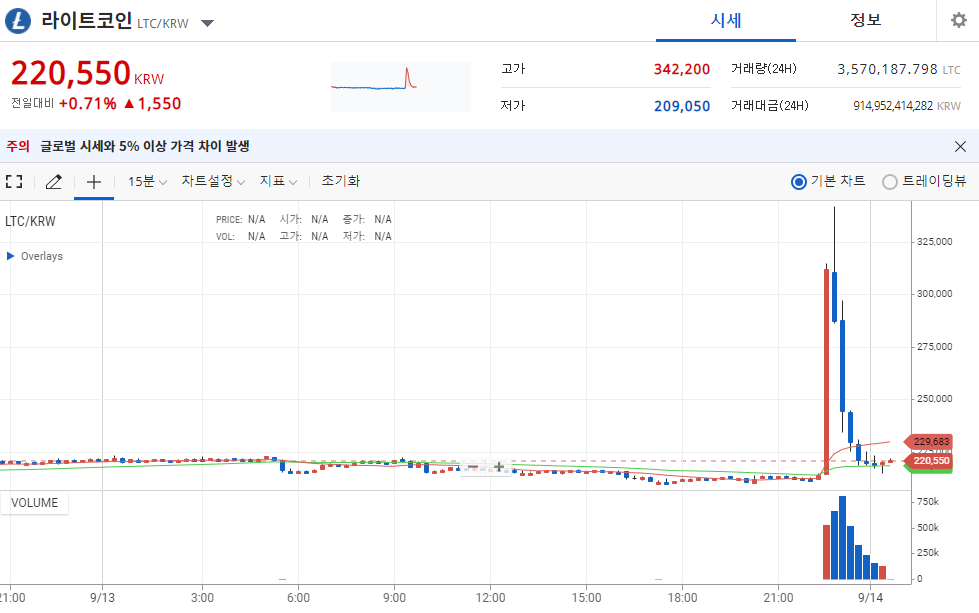979x613 pixels.
Task: Open the 차트설정 dropdown
Action: 213,181
